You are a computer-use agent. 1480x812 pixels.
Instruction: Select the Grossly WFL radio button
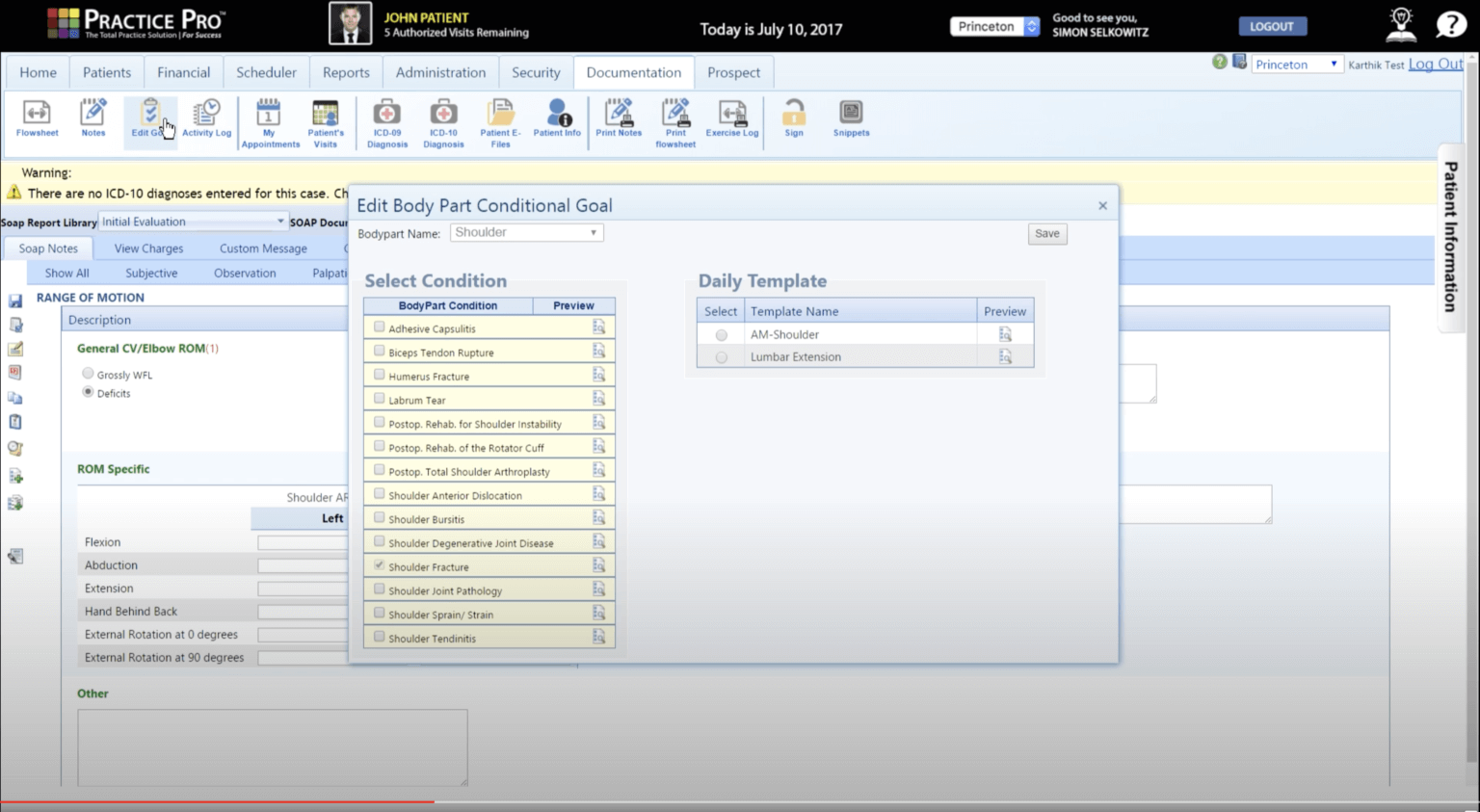(x=88, y=374)
